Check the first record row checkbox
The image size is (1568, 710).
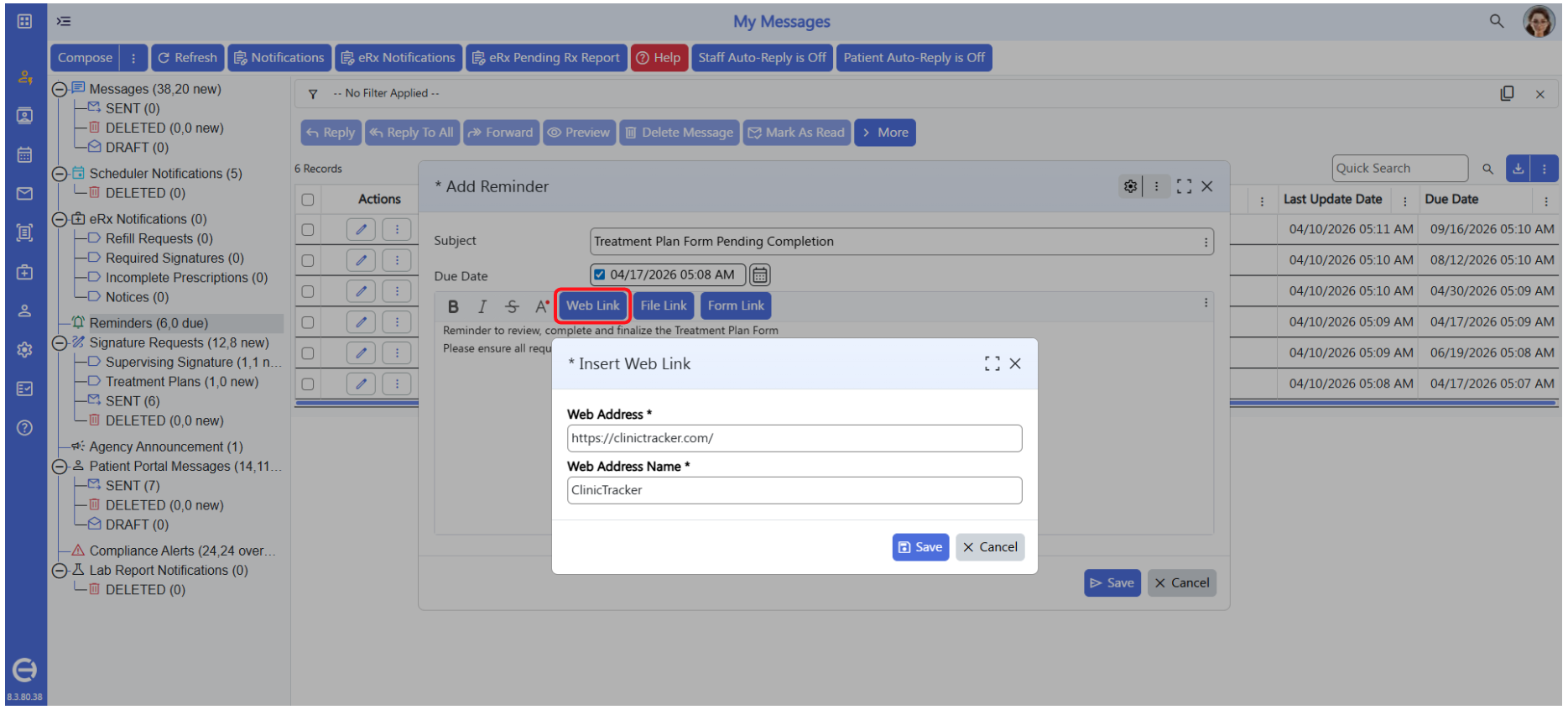click(x=308, y=229)
